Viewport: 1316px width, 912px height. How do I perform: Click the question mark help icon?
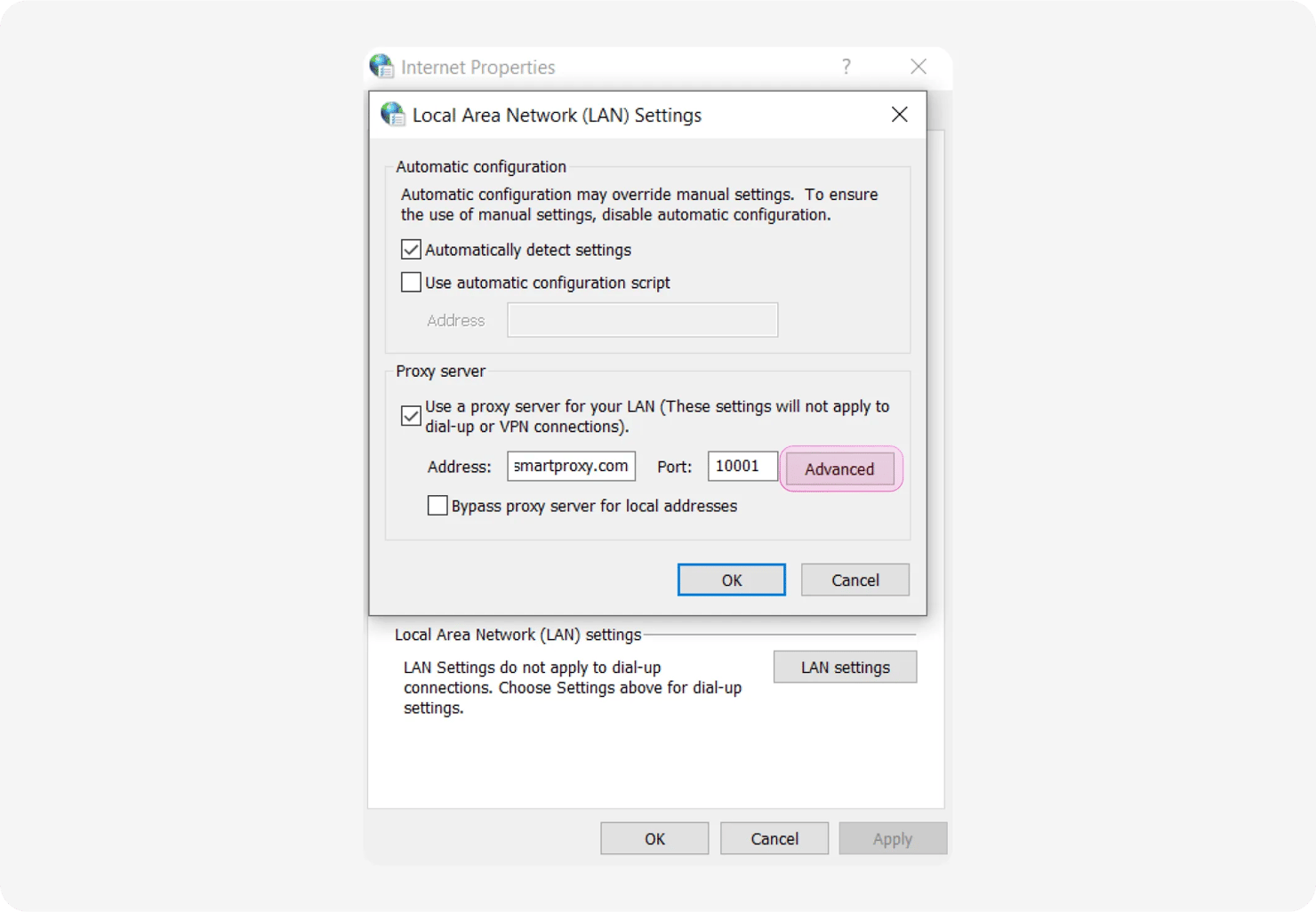[846, 67]
